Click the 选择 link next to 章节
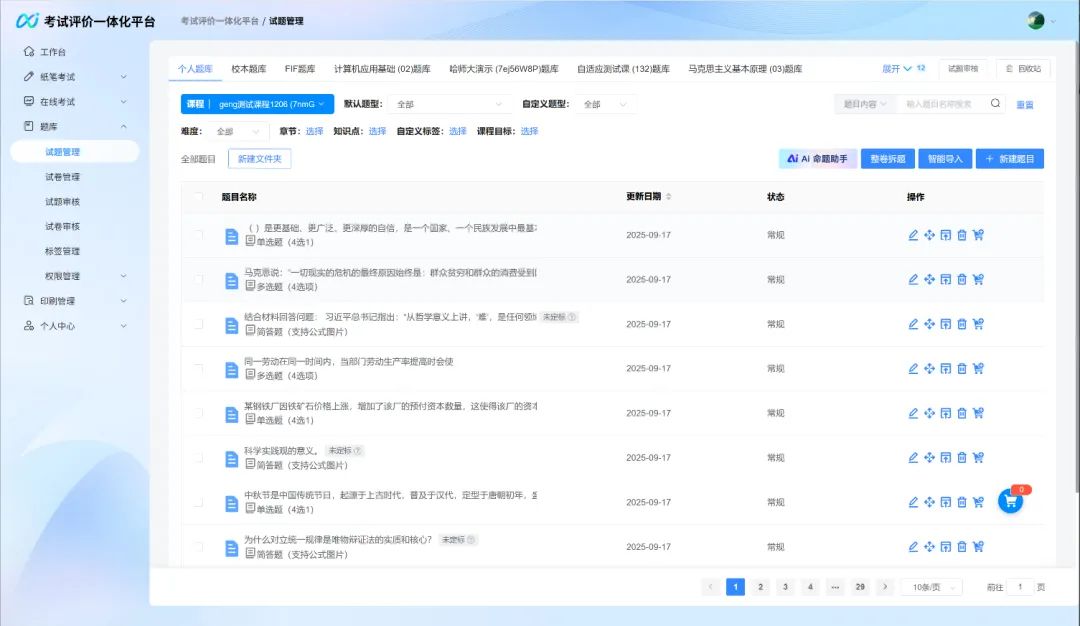1080x626 pixels. [x=314, y=131]
